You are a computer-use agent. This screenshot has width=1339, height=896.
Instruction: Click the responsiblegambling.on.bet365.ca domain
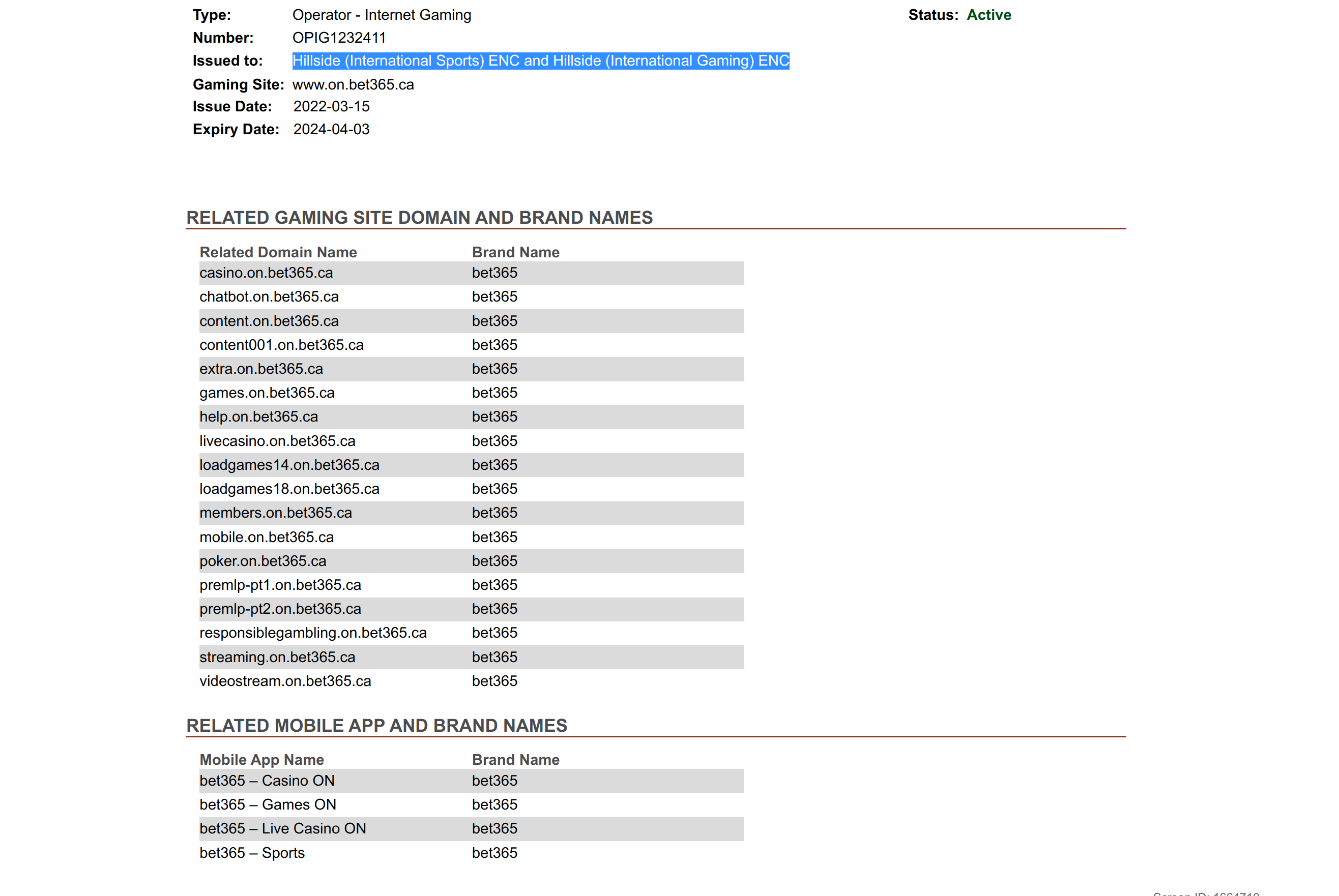(313, 633)
